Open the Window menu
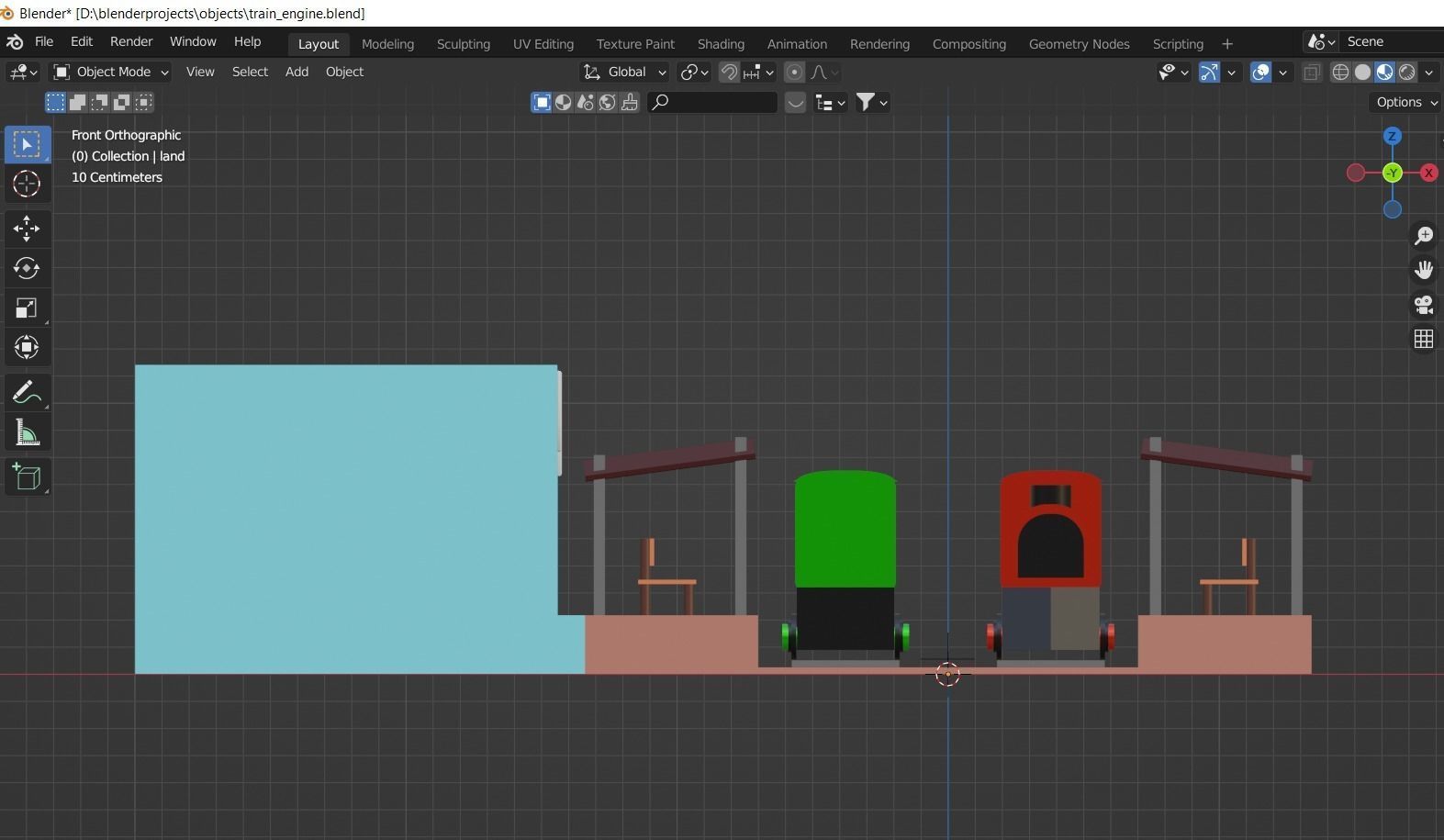The width and height of the screenshot is (1444, 840). tap(193, 42)
